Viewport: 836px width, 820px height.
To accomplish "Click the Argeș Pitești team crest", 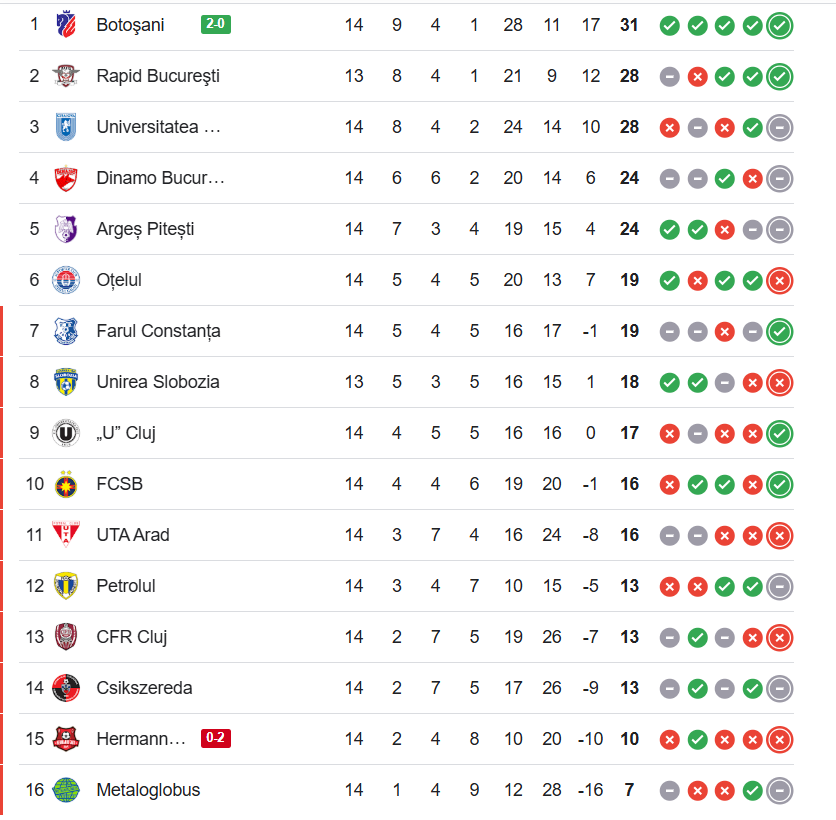I will (x=67, y=229).
